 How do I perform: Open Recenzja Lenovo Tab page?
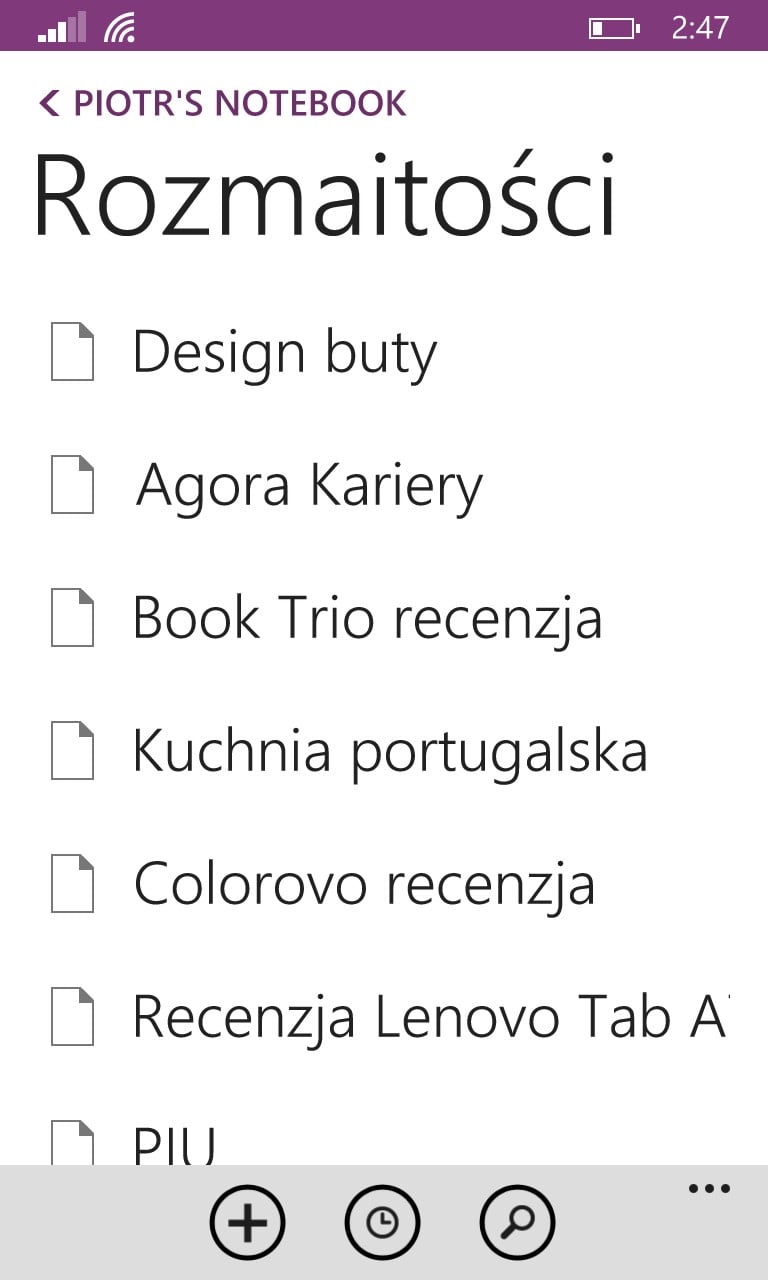pos(430,1017)
